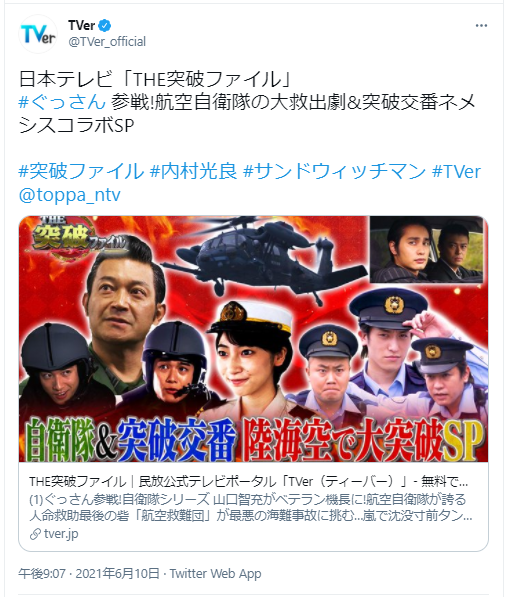The image size is (509, 597).
Task: Click the small drama inset photo top-right
Action: coord(426,249)
